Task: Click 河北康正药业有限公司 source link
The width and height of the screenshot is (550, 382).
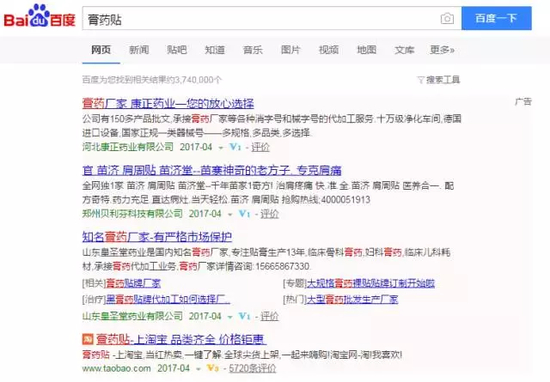Action: click(x=128, y=147)
